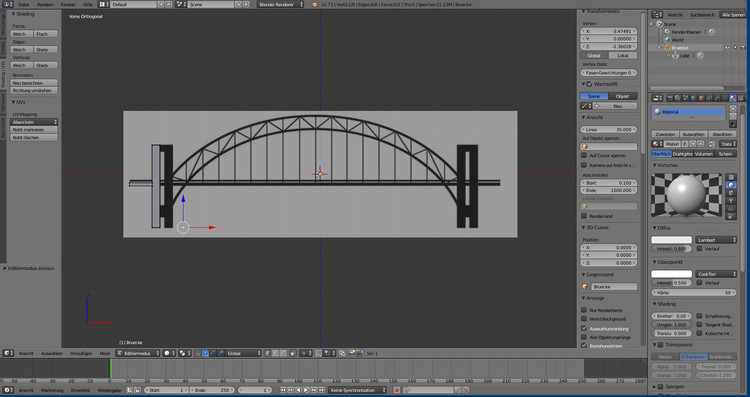Click the Glanzpunkt specular color swatch
This screenshot has width=750, height=397.
(672, 274)
